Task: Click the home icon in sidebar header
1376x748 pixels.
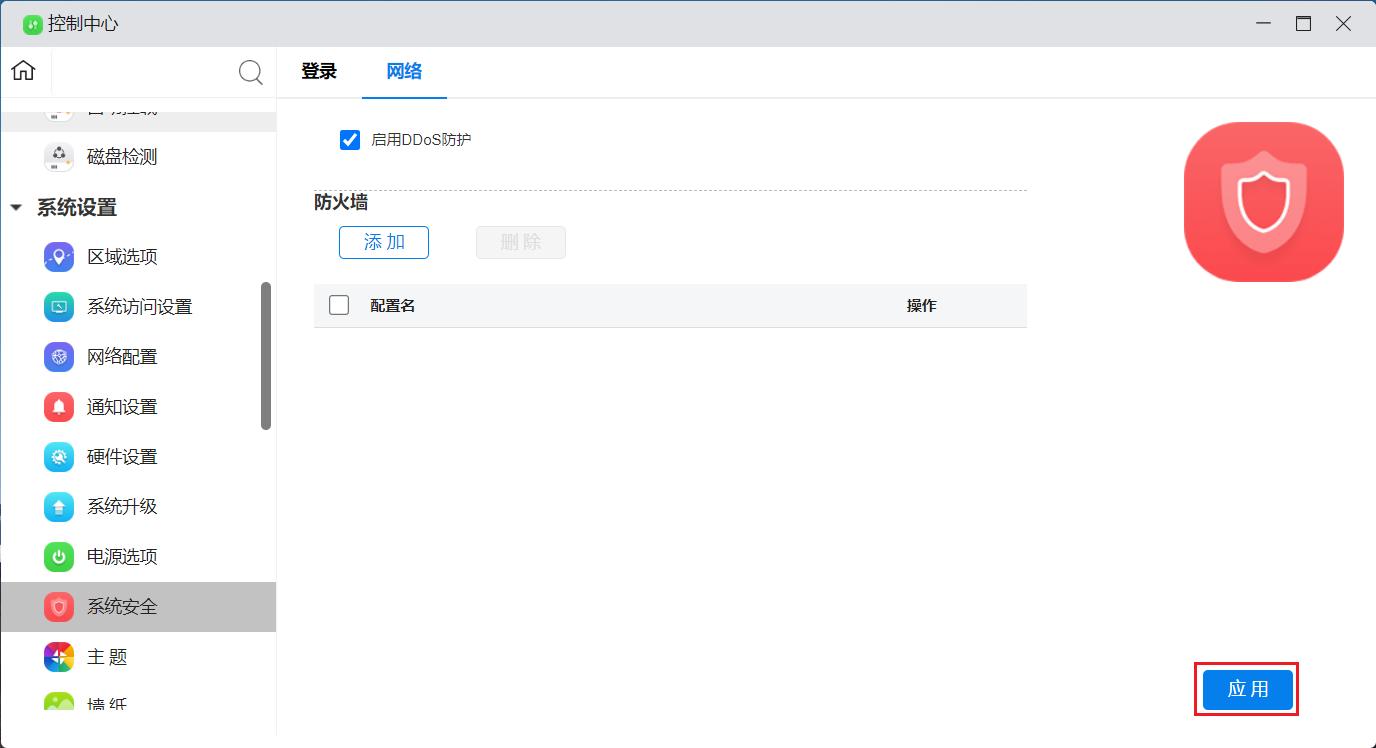Action: pyautogui.click(x=23, y=71)
